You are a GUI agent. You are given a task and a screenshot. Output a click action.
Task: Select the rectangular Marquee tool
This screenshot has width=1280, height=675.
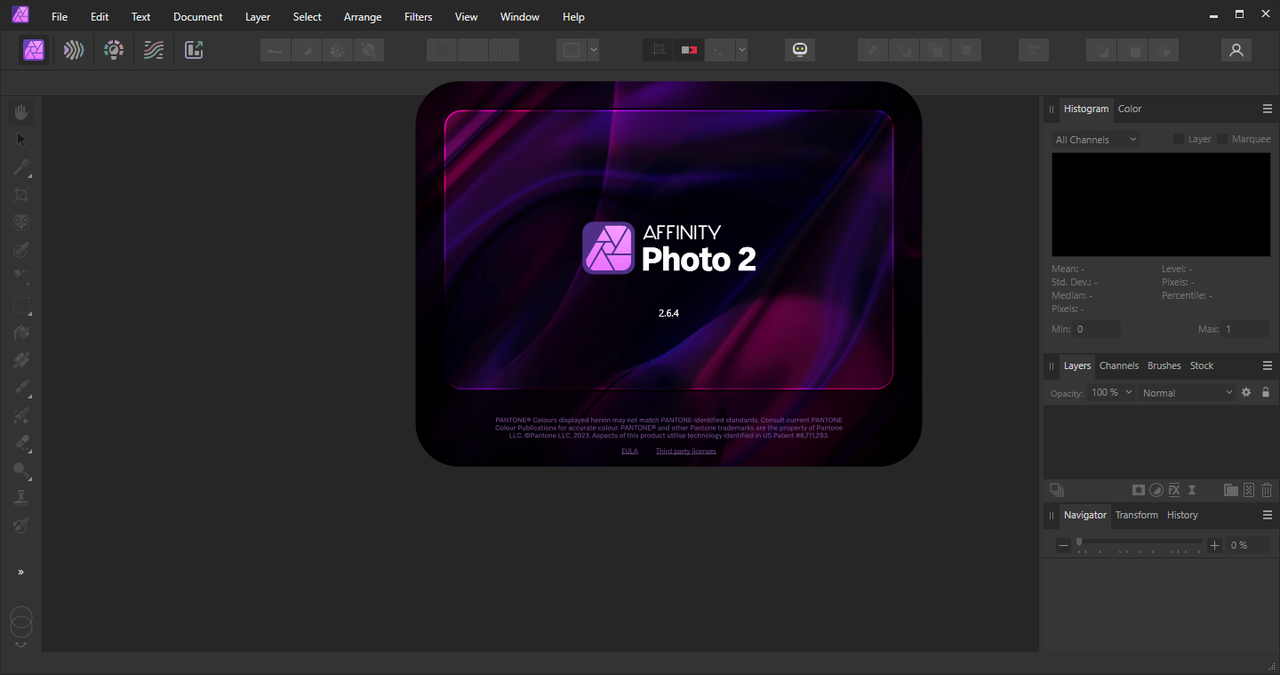[x=21, y=306]
